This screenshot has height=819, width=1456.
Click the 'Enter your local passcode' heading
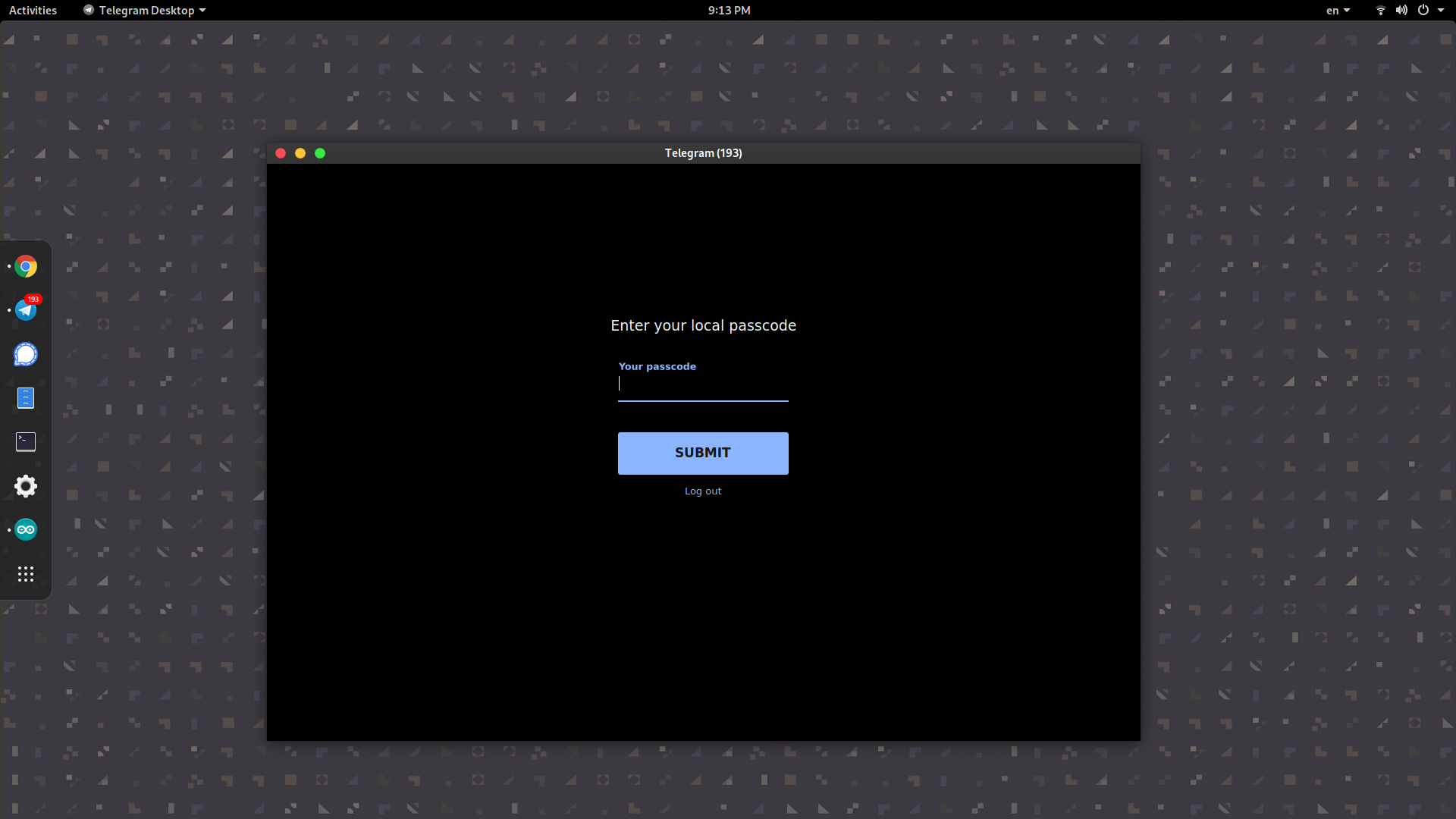(x=703, y=326)
